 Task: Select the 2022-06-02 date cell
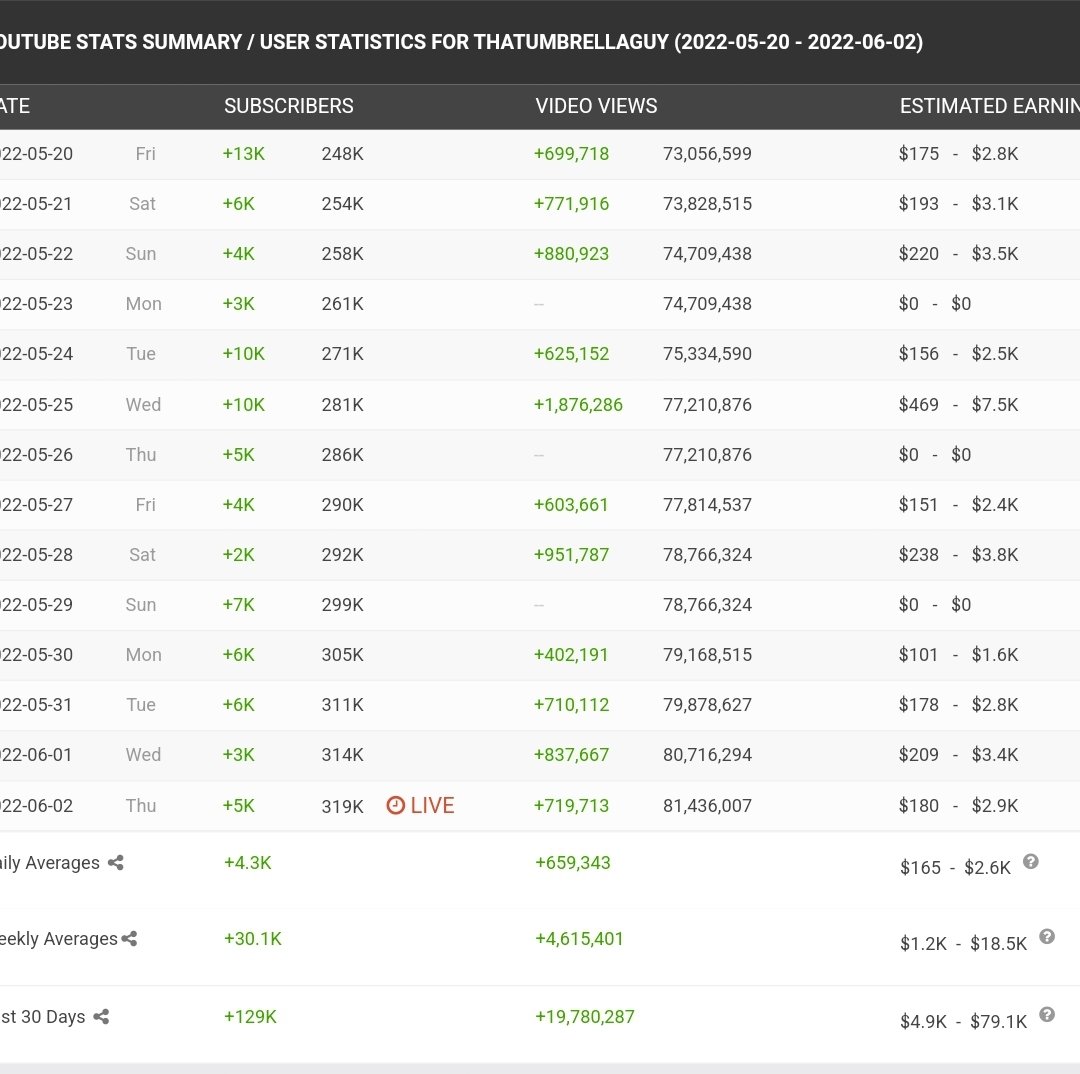[36, 805]
